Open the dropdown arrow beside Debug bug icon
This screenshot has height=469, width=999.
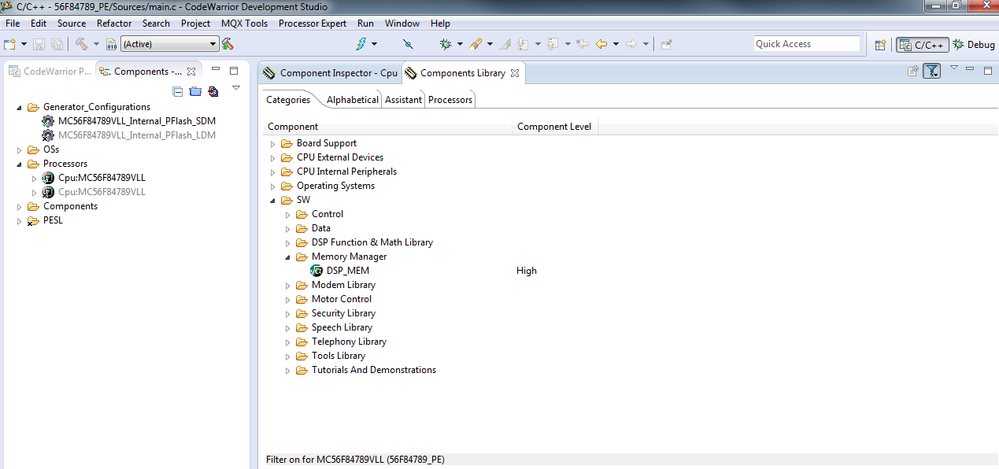(x=459, y=44)
